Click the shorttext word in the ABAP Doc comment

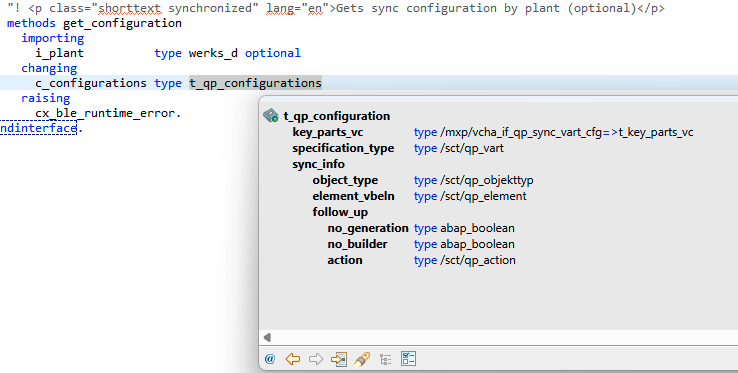click(129, 8)
